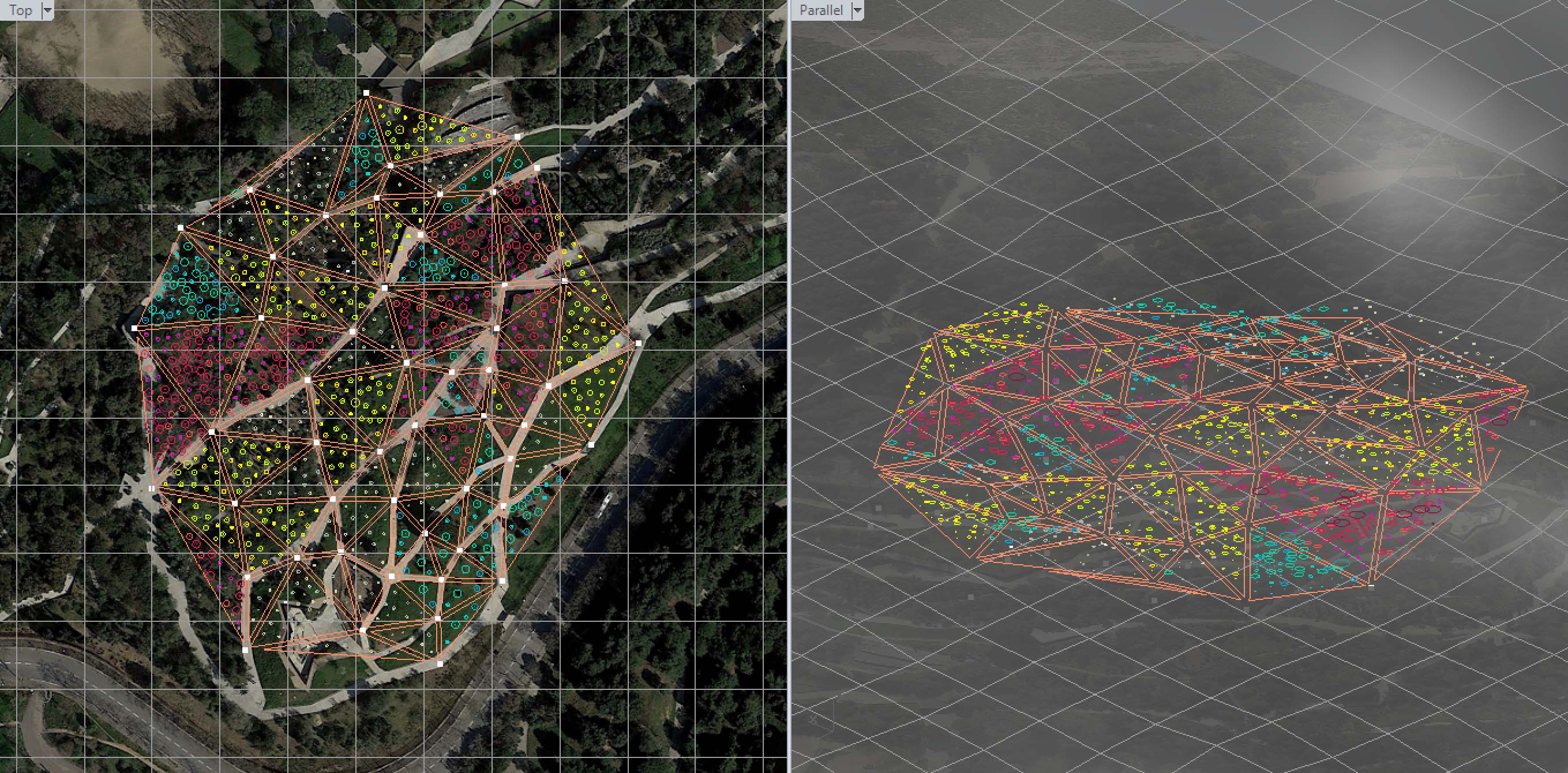Open the Top viewport dropdown arrow
Screen dimensions: 1568x773
tap(47, 10)
